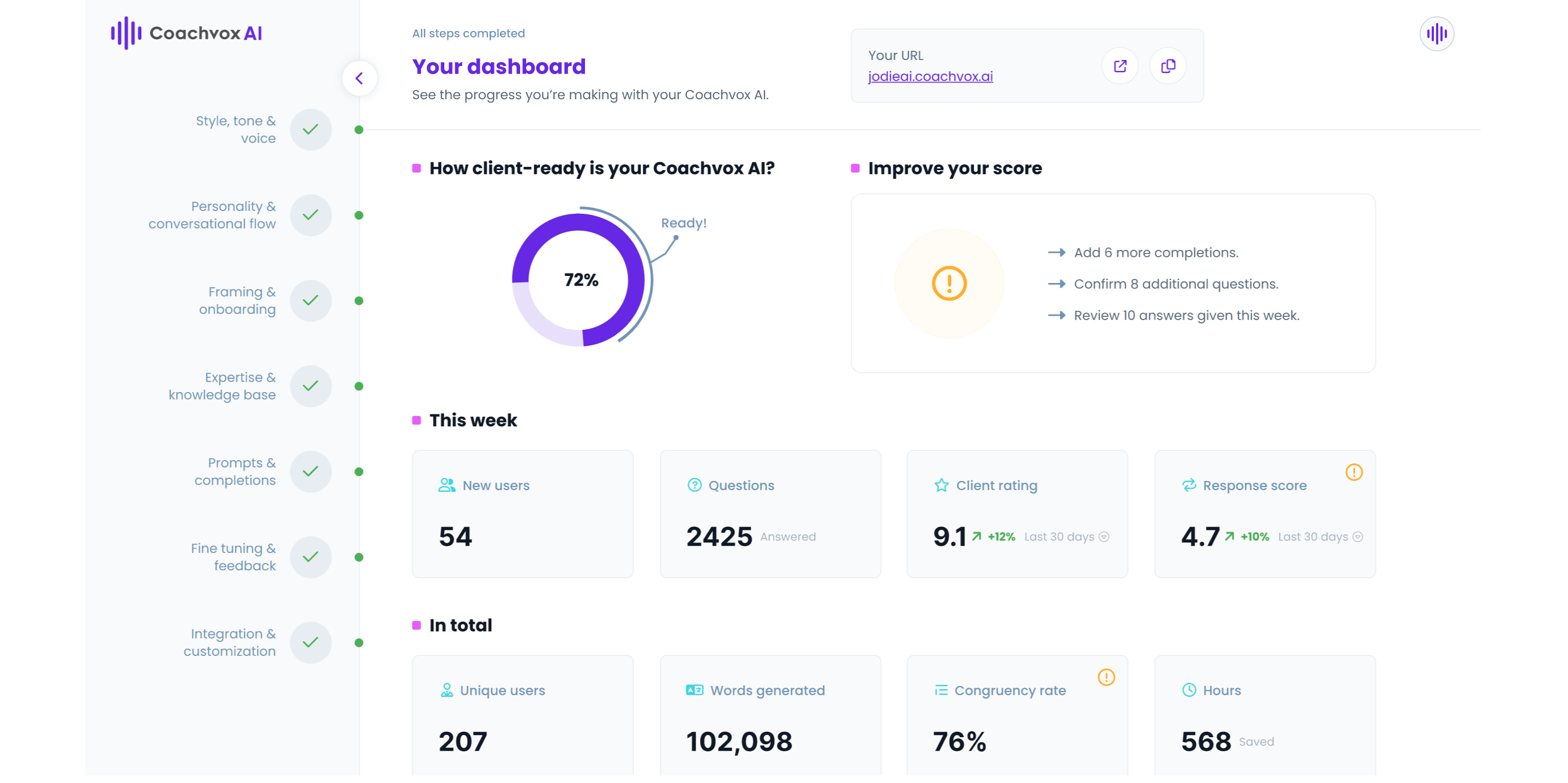Click the Response score arrows icon

1189,485
